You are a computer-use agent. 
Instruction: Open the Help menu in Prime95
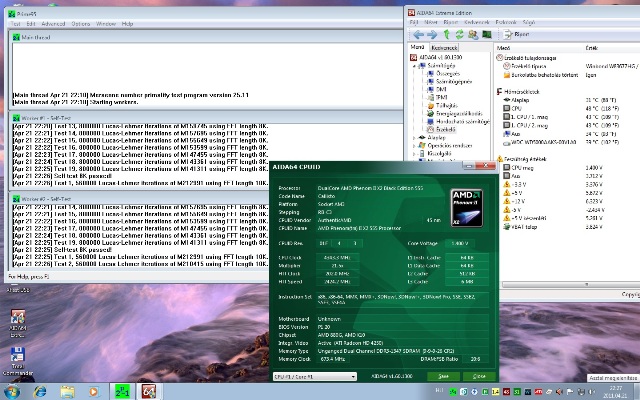pyautogui.click(x=127, y=24)
